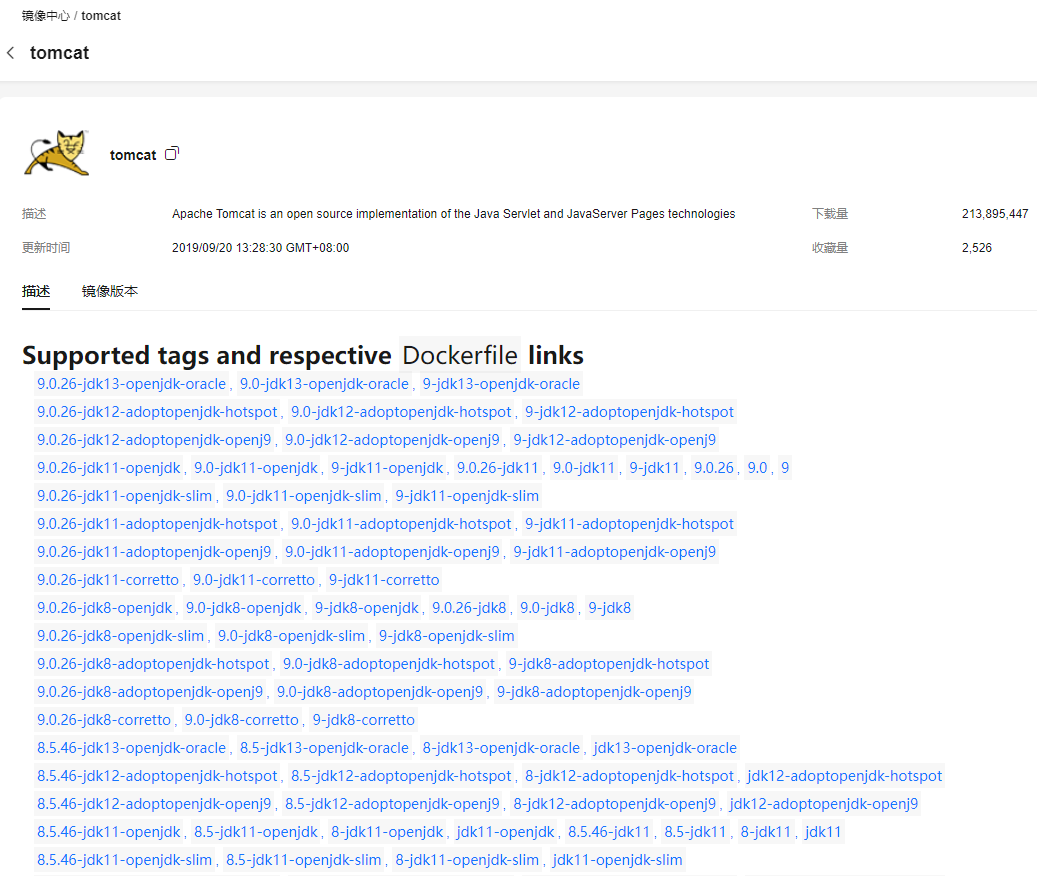Open the 8.5.46-jdk11 tag link
Image resolution: width=1037 pixels, height=876 pixels.
tap(609, 832)
